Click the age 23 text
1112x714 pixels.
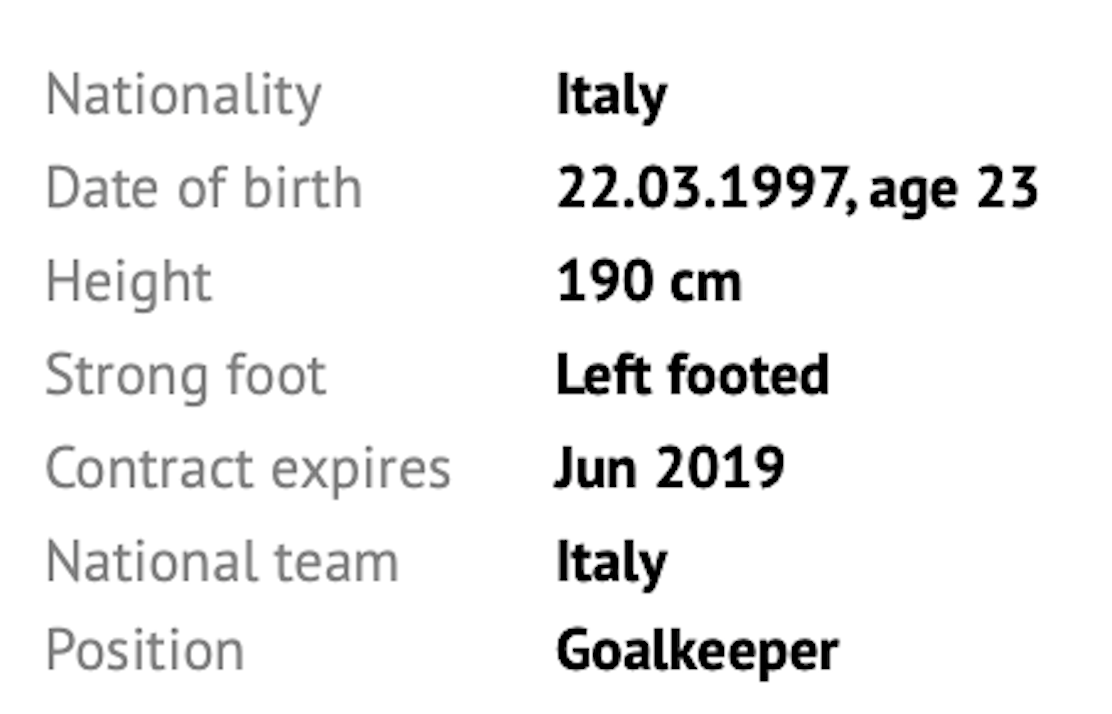pos(953,189)
